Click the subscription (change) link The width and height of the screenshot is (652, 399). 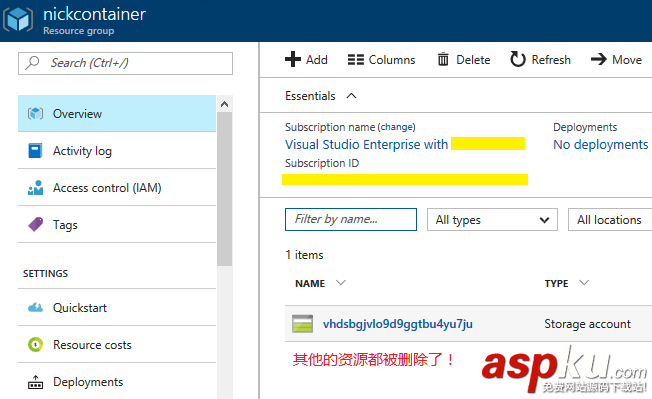(396, 127)
